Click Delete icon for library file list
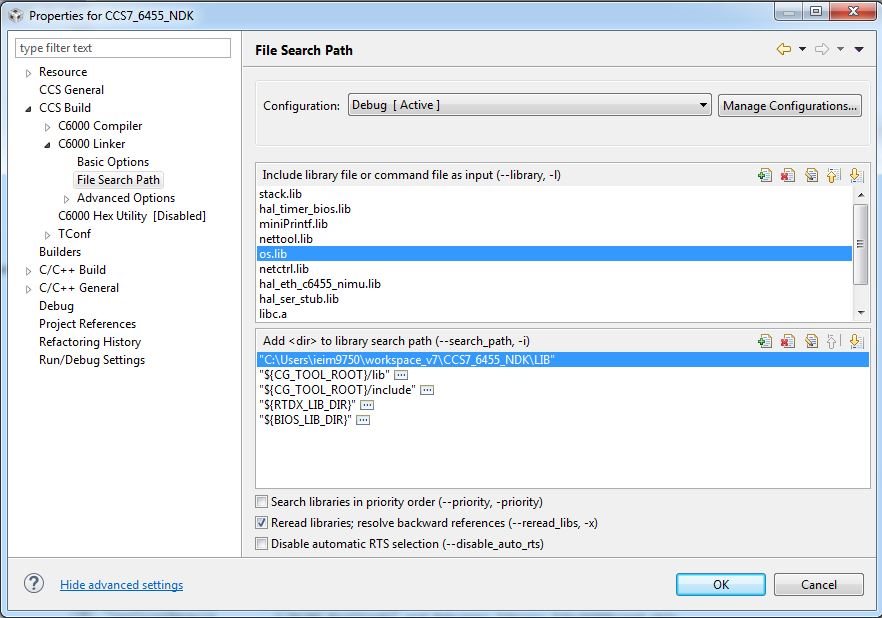Screen dimensions: 882x618 787,175
